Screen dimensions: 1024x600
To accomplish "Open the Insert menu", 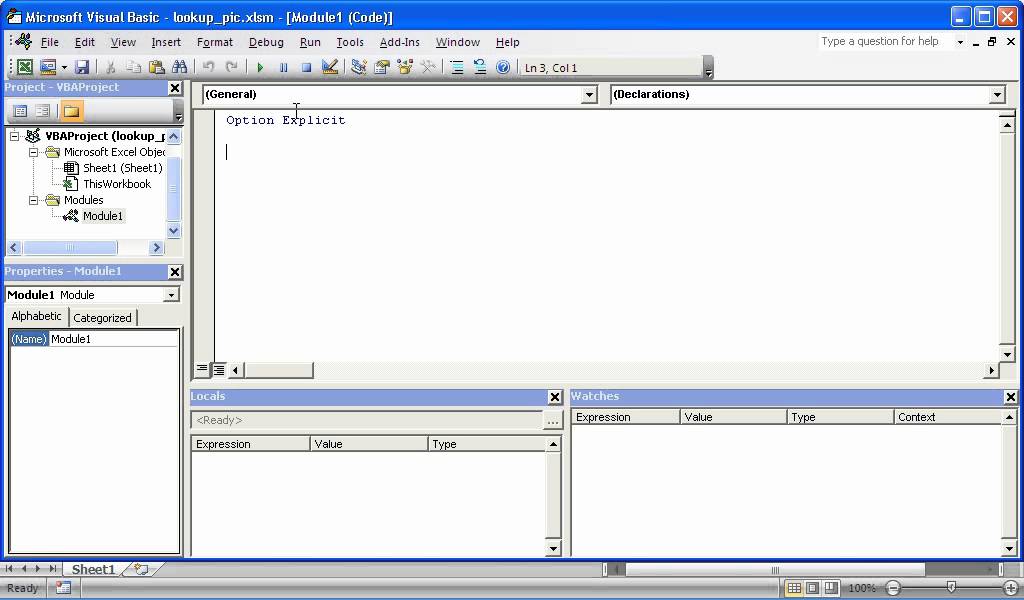I will pyautogui.click(x=166, y=42).
